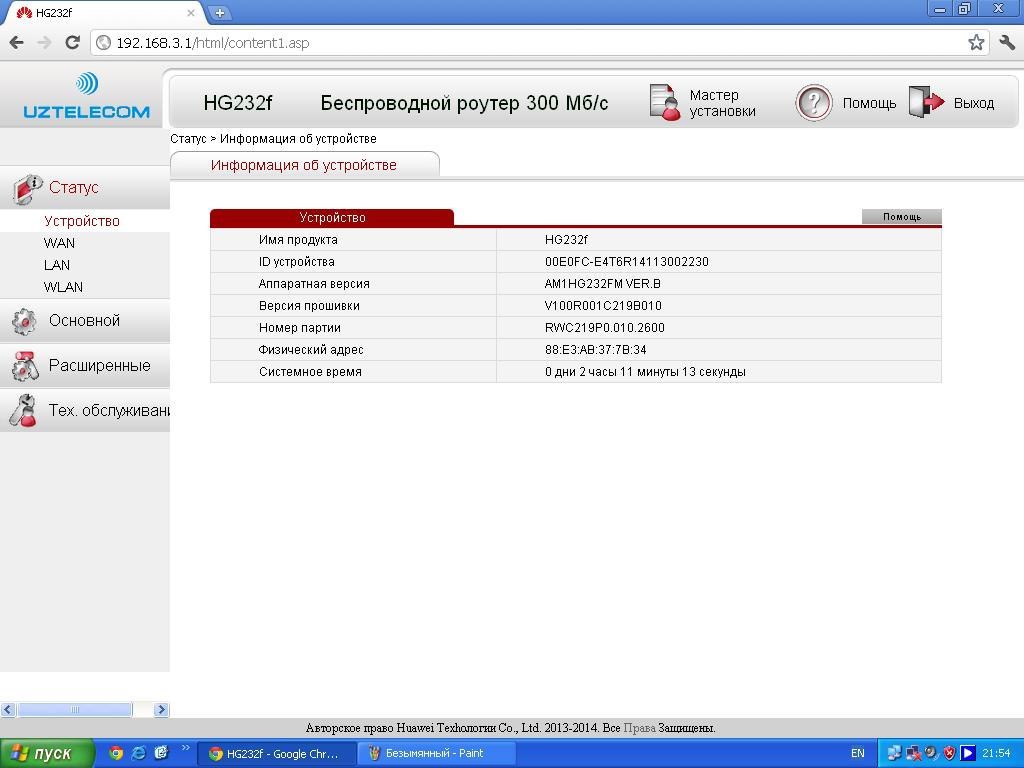Screen dimensions: 1024x768
Task: Select Устройство in the sidebar
Action: pos(82,221)
